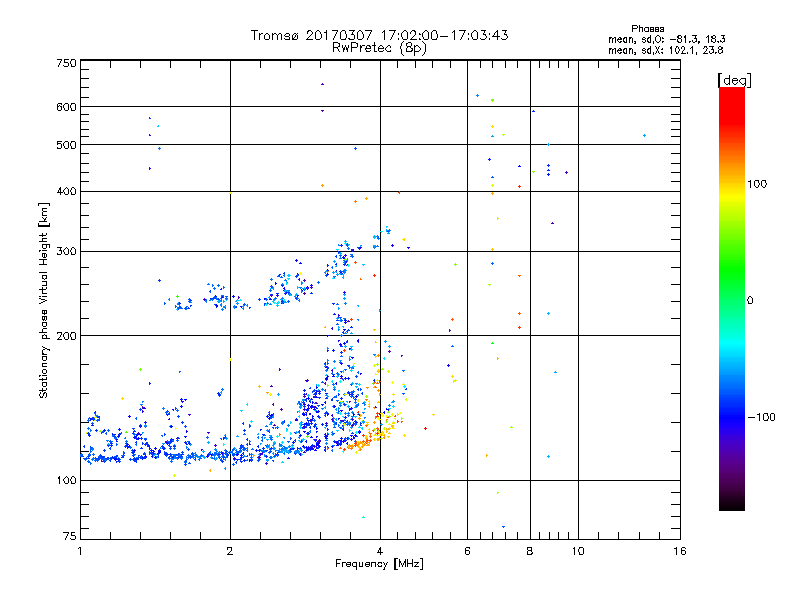
Task: Click the x-axis tick label '4'
Action: click(x=380, y=551)
